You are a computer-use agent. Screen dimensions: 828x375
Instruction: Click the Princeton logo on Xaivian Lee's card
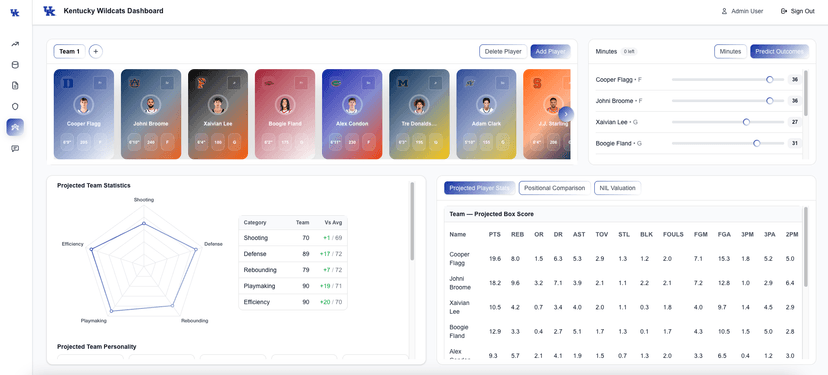pyautogui.click(x=202, y=83)
